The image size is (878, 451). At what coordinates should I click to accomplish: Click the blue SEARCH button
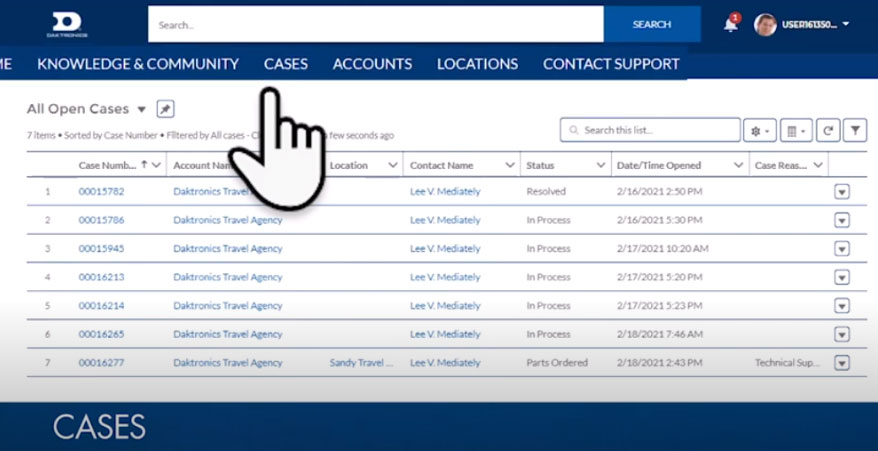coord(652,24)
